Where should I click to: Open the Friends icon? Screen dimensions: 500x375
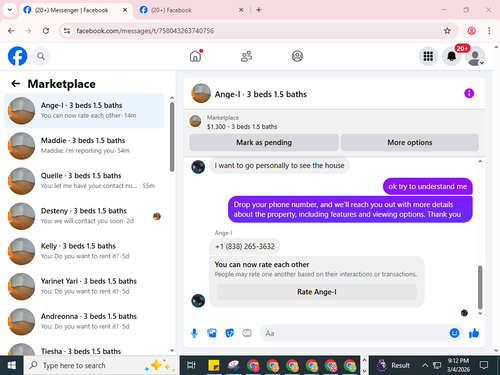point(246,56)
